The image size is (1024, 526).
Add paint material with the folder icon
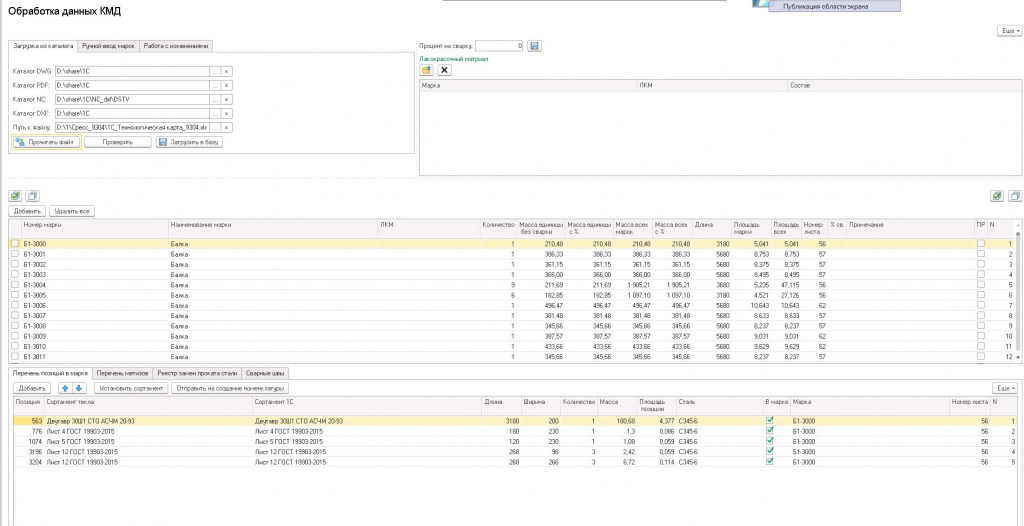[x=426, y=70]
